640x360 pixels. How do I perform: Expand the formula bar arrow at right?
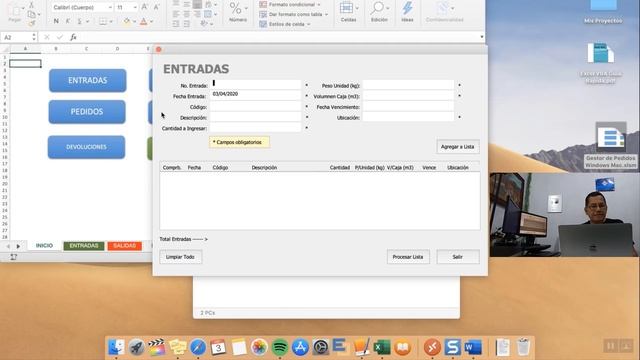click(482, 37)
